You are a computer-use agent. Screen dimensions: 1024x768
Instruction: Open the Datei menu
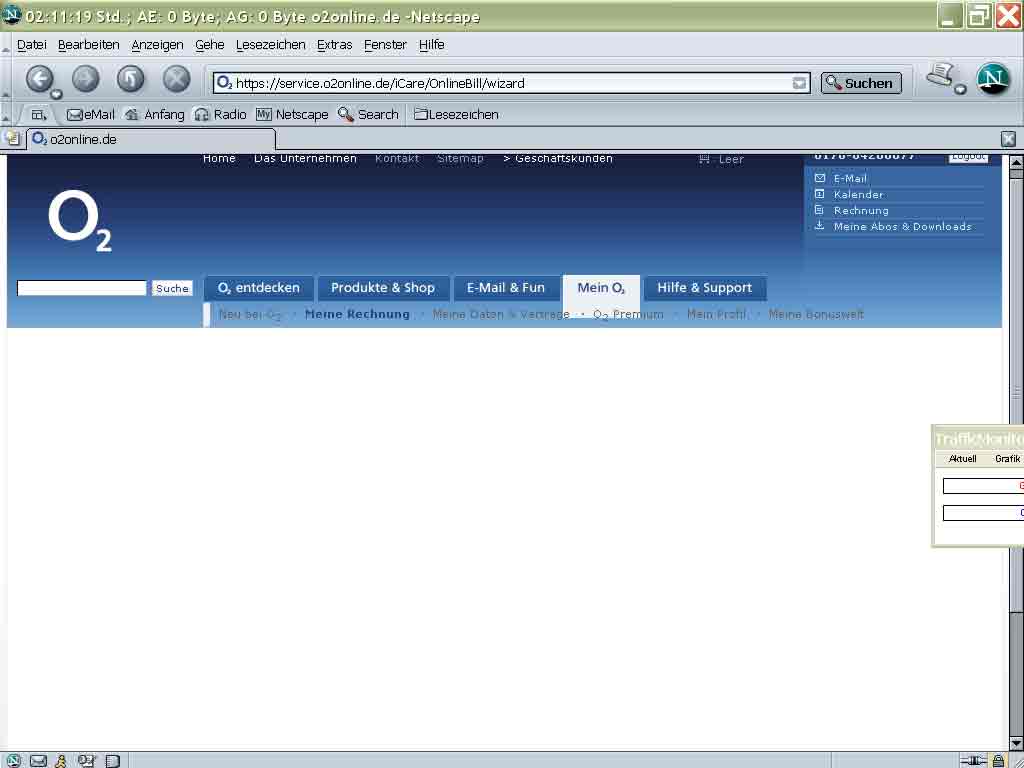click(31, 44)
